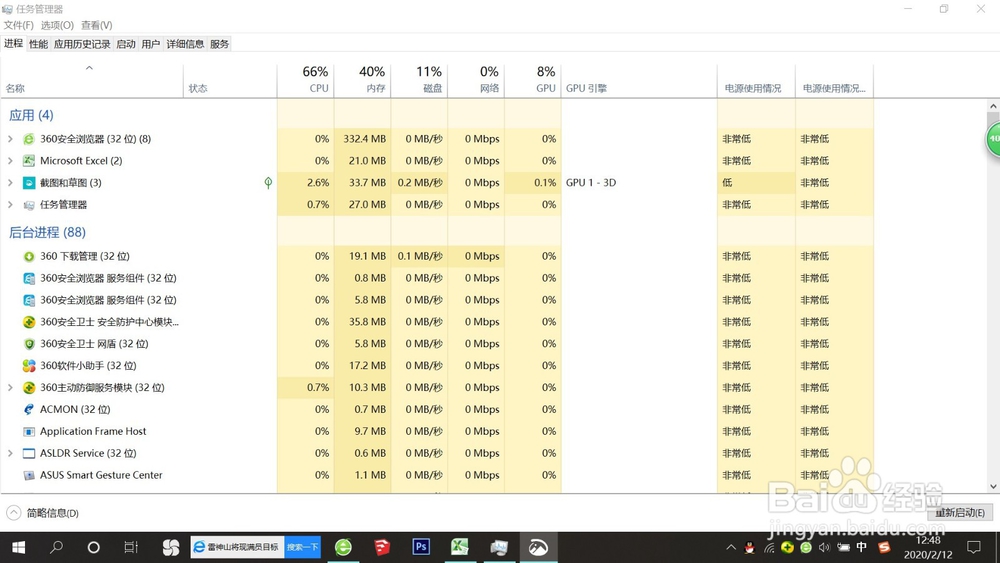Click the ACMON (32 位) process icon
The height and width of the screenshot is (563, 1000).
29,409
